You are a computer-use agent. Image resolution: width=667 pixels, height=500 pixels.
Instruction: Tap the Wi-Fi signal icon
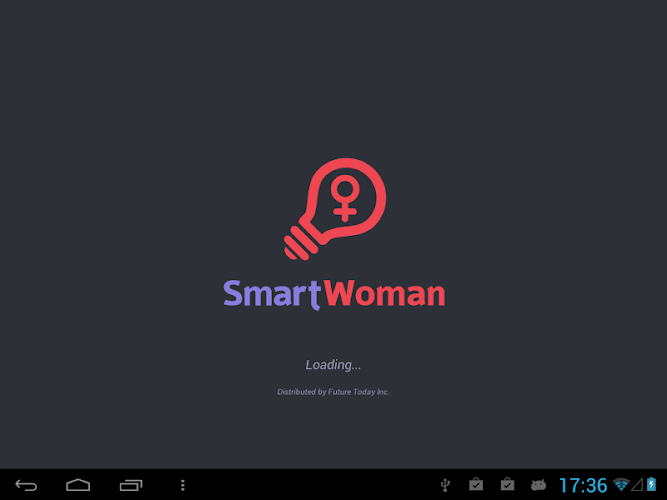click(621, 484)
